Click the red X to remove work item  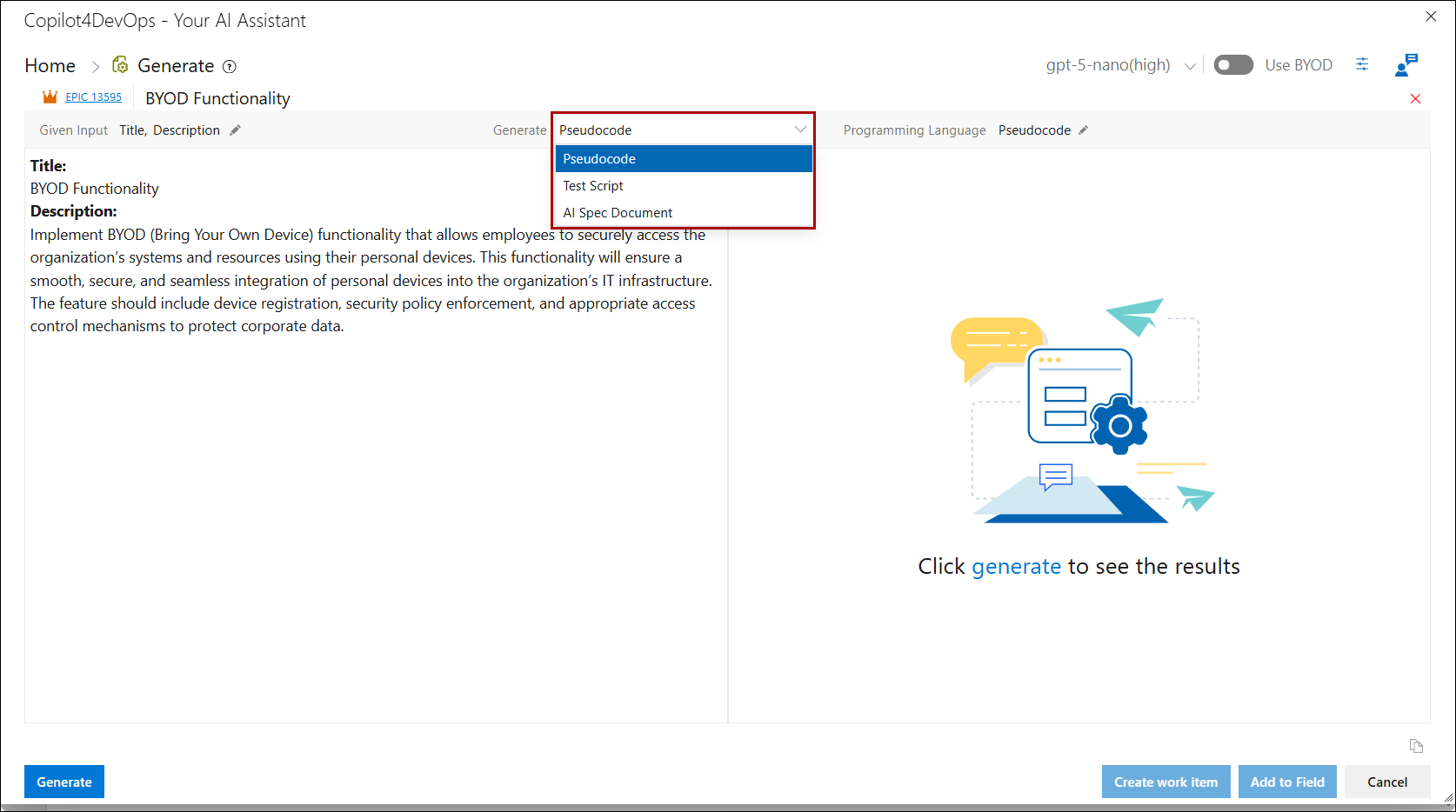coord(1415,99)
